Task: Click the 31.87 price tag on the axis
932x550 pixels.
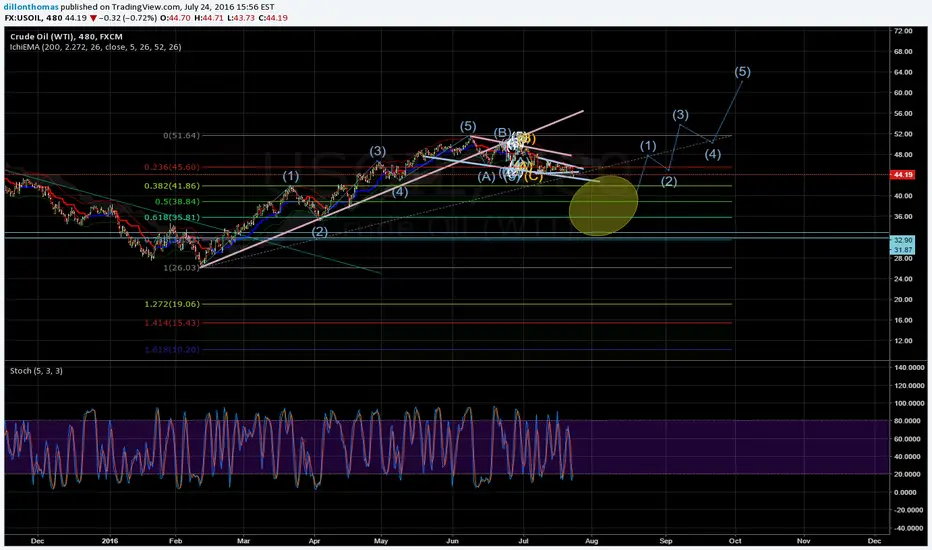Action: (x=902, y=250)
